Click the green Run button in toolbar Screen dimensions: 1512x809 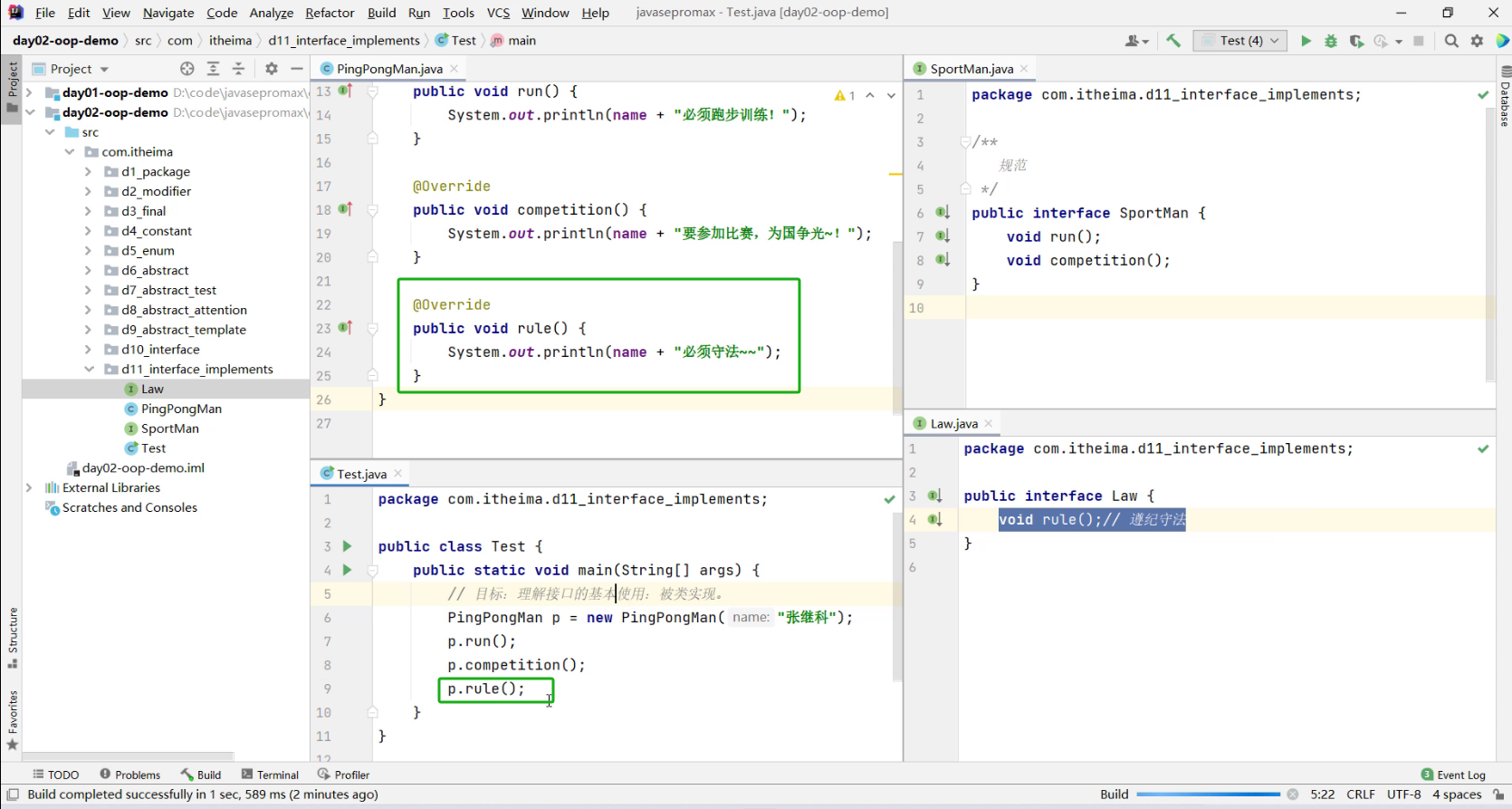click(x=1306, y=41)
